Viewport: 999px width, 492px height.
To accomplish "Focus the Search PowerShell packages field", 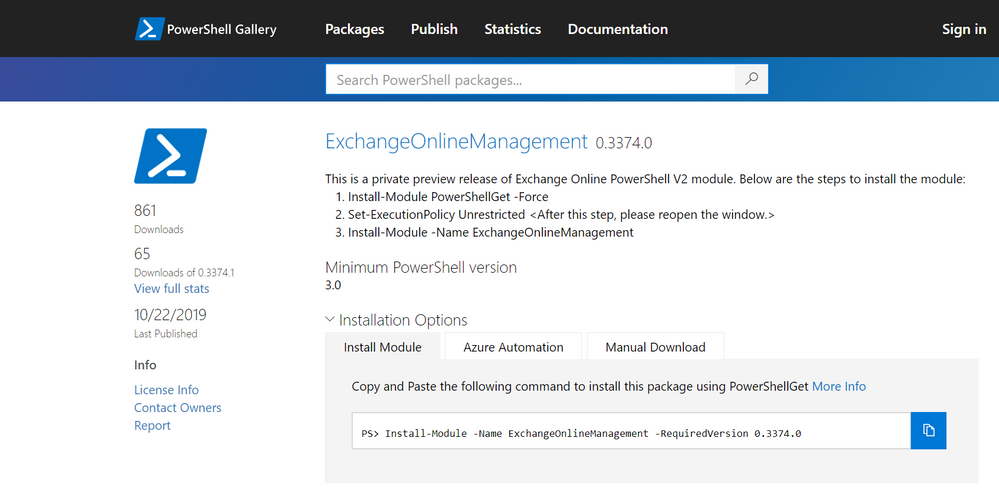I will tap(530, 79).
